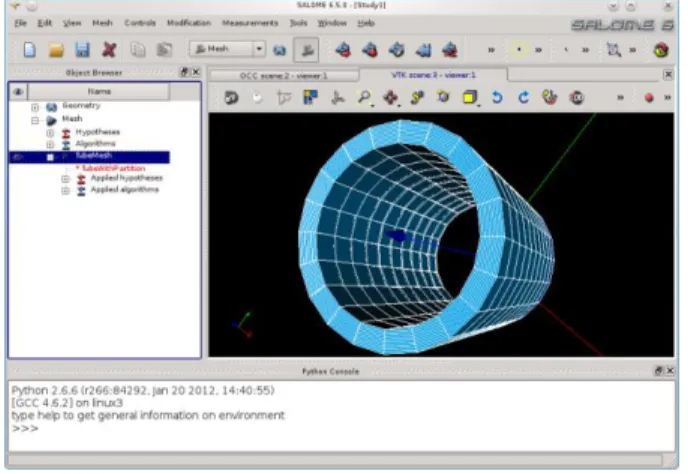688x474 pixels.
Task: Close the Python Console panel
Action: [670, 371]
